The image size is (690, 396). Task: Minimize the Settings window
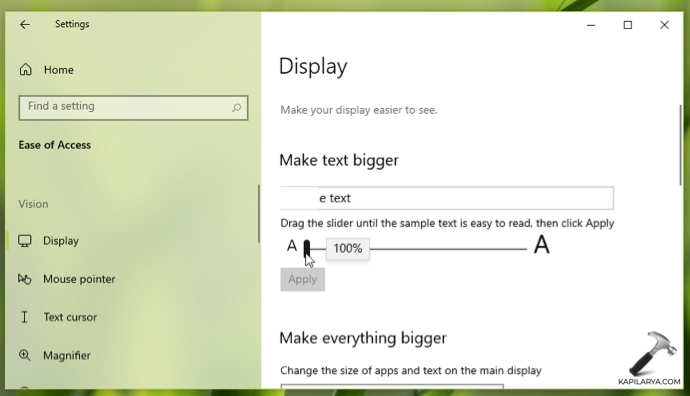tap(591, 25)
